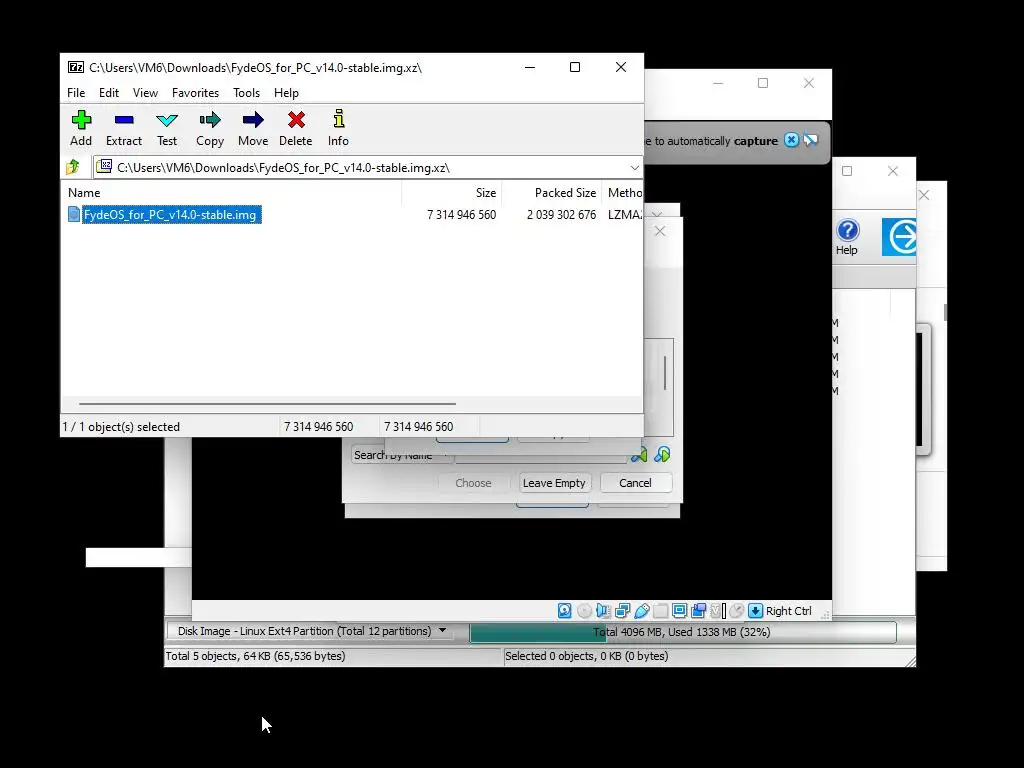Go up one folder level icon

click(72, 167)
